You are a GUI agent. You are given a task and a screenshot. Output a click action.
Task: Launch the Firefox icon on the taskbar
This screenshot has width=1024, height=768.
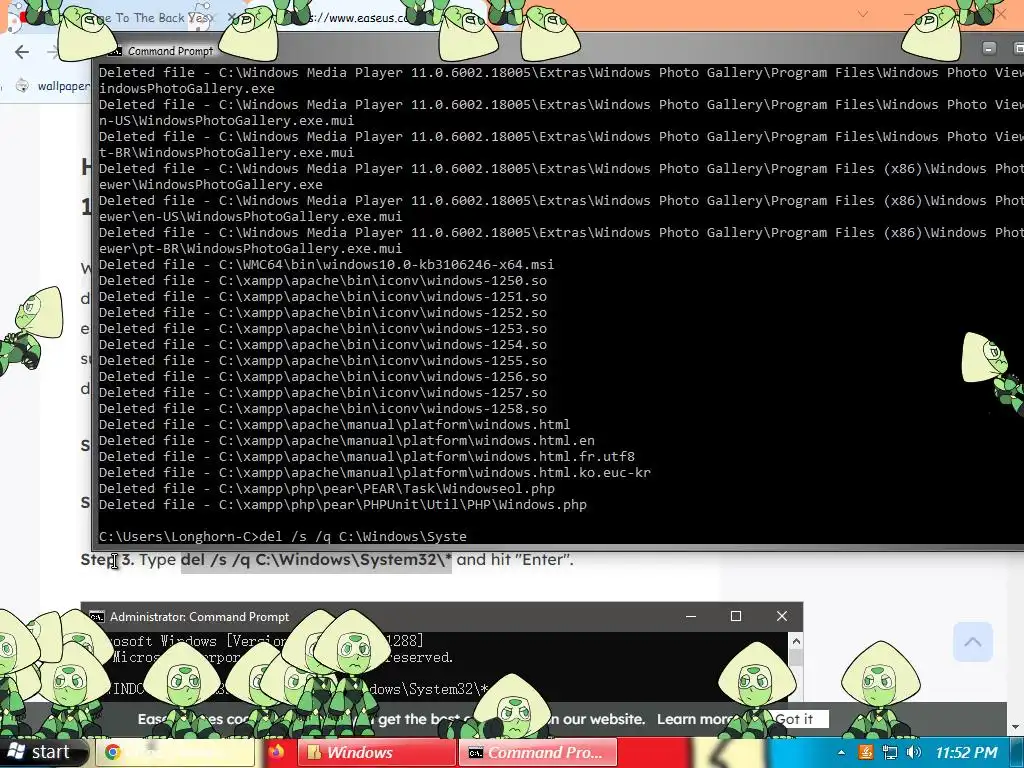click(277, 752)
